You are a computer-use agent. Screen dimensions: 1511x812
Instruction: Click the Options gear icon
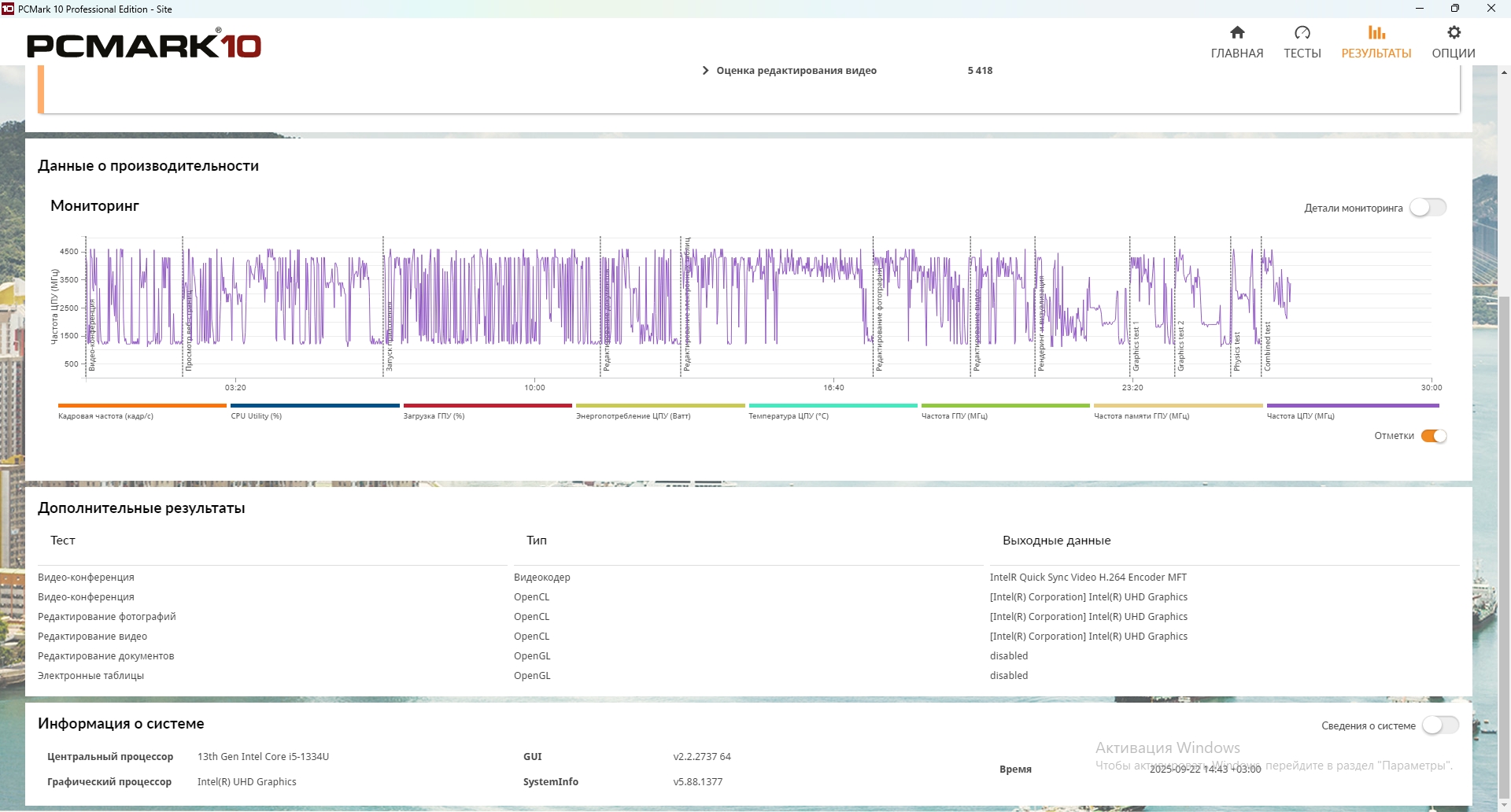1454,32
